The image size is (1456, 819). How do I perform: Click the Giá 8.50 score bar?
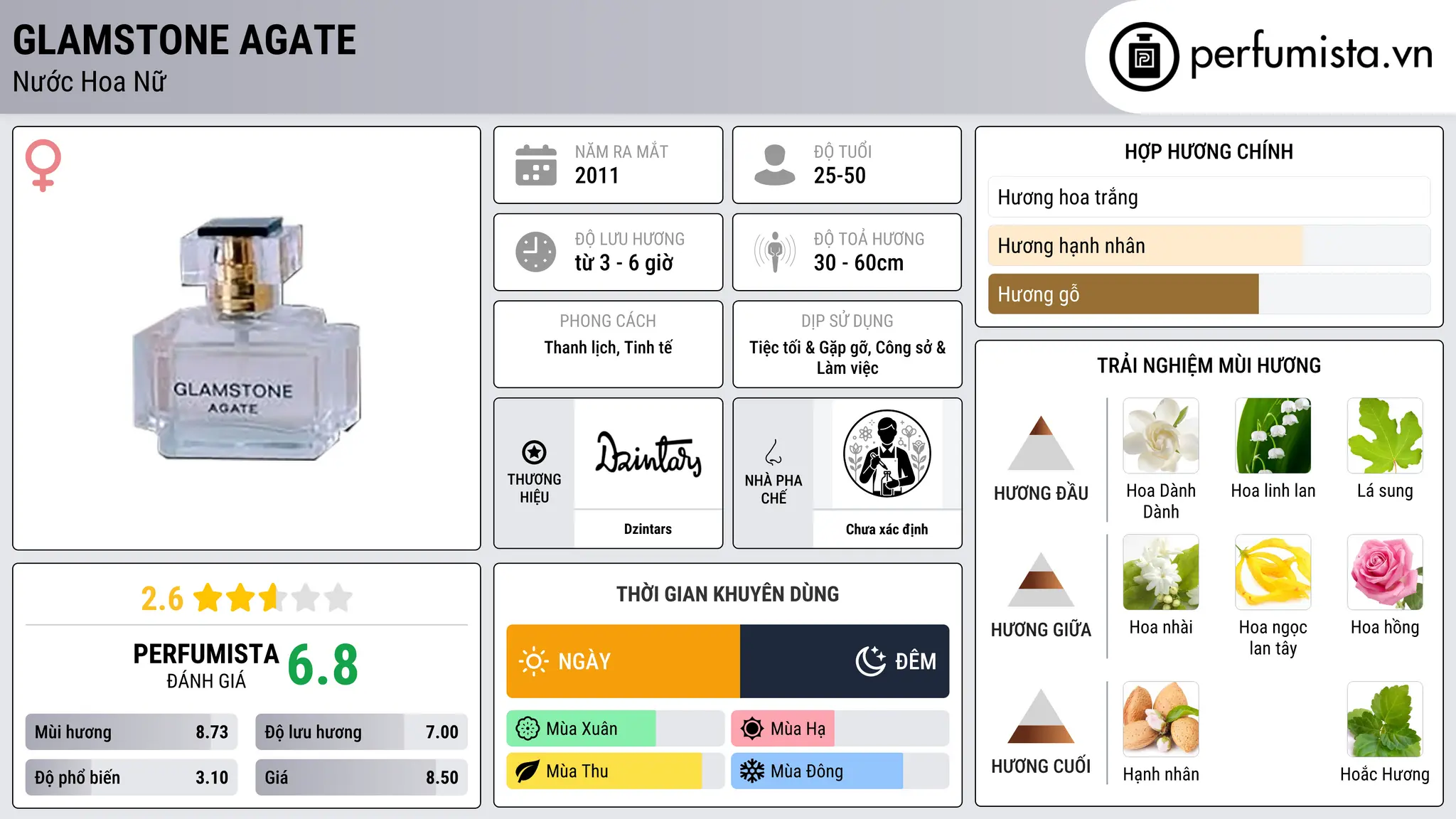pos(361,777)
